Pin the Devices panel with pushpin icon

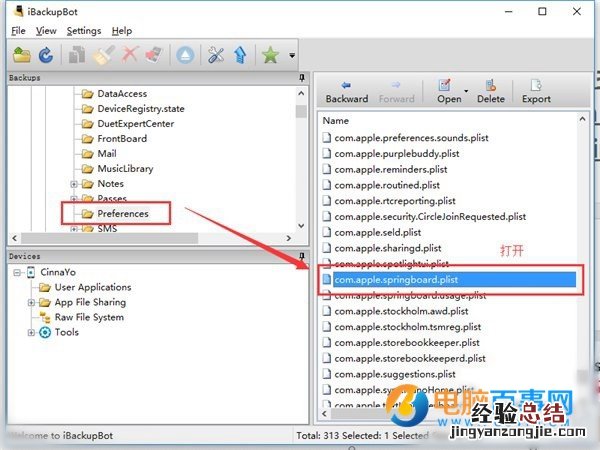tap(302, 256)
